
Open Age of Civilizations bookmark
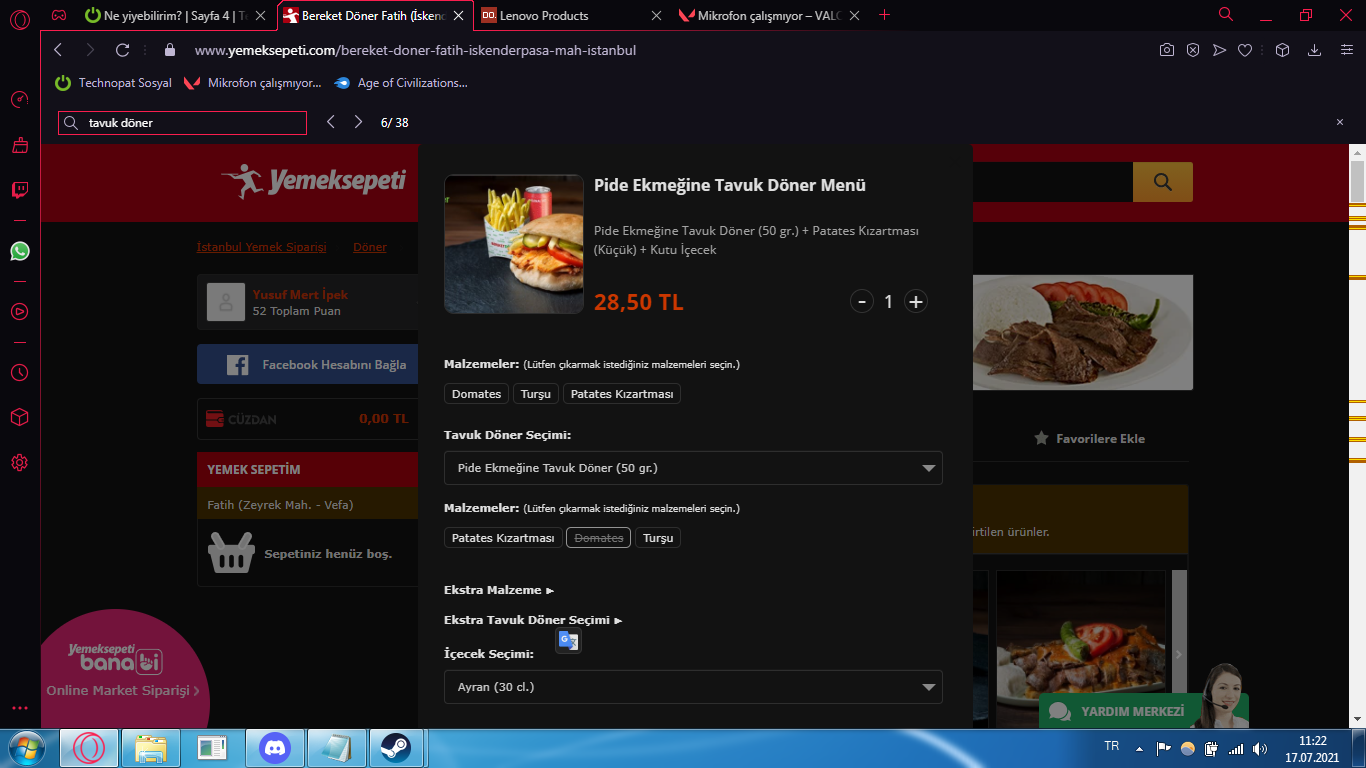tap(401, 83)
